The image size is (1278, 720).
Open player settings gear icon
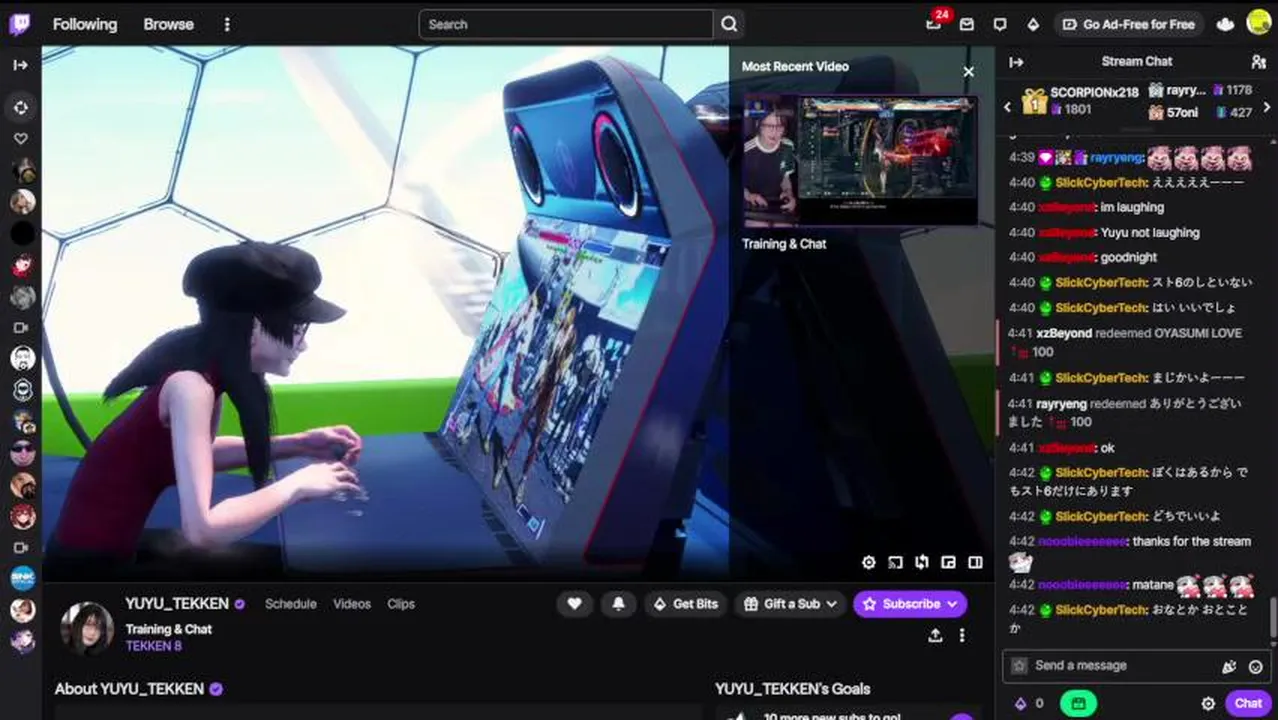(x=869, y=562)
